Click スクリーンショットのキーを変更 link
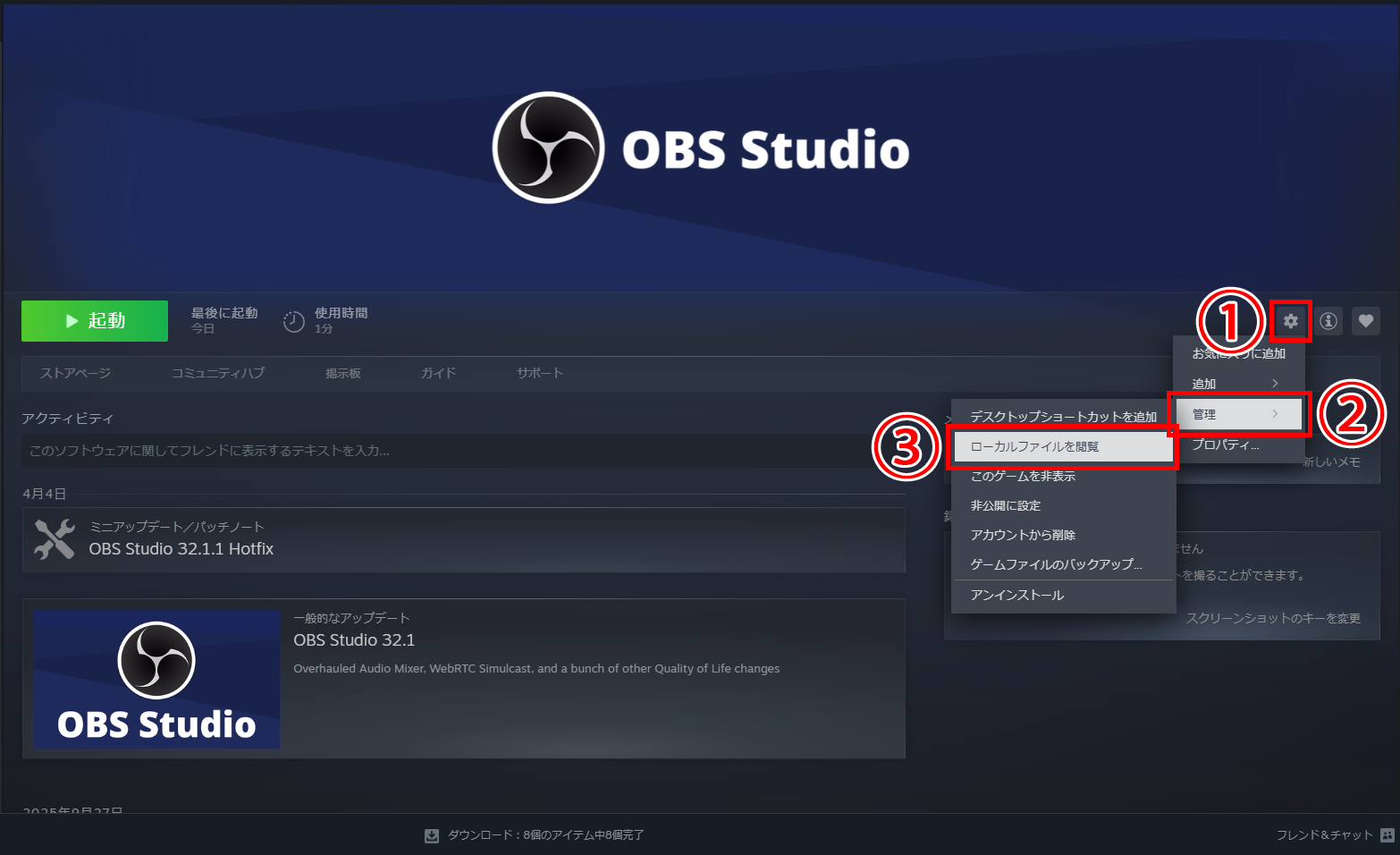This screenshot has width=1400, height=855. coord(1273,618)
